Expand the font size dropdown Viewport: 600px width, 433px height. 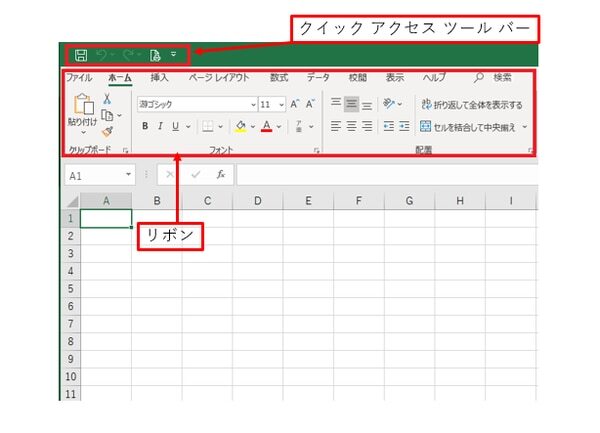(281, 104)
